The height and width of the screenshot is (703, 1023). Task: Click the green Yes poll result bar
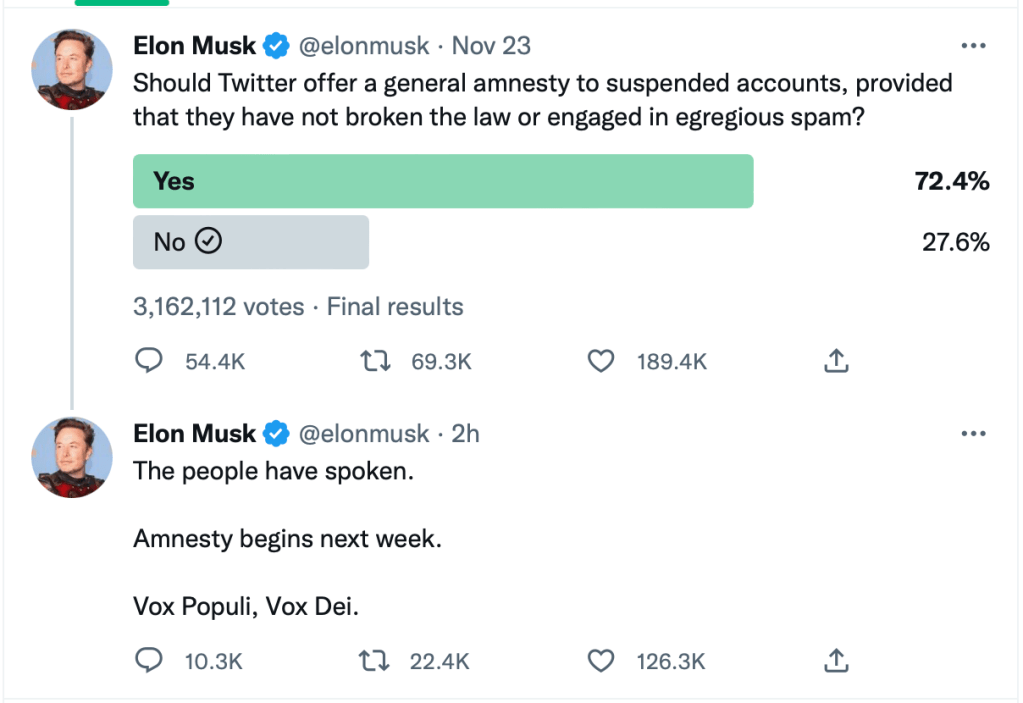tap(443, 181)
